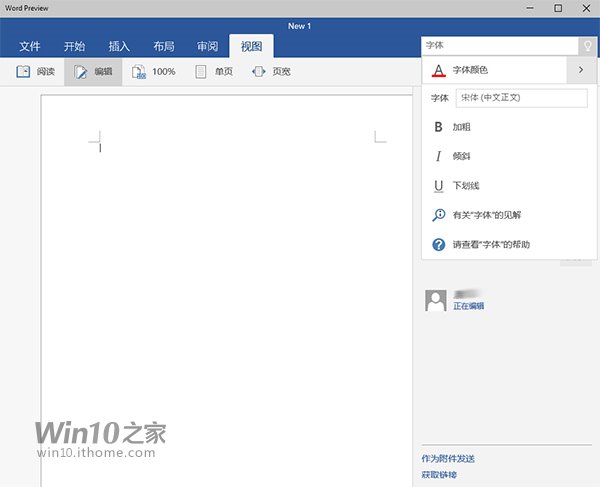This screenshot has width=600, height=487.
Task: Click the 正在编辑 status link
Action: click(468, 306)
